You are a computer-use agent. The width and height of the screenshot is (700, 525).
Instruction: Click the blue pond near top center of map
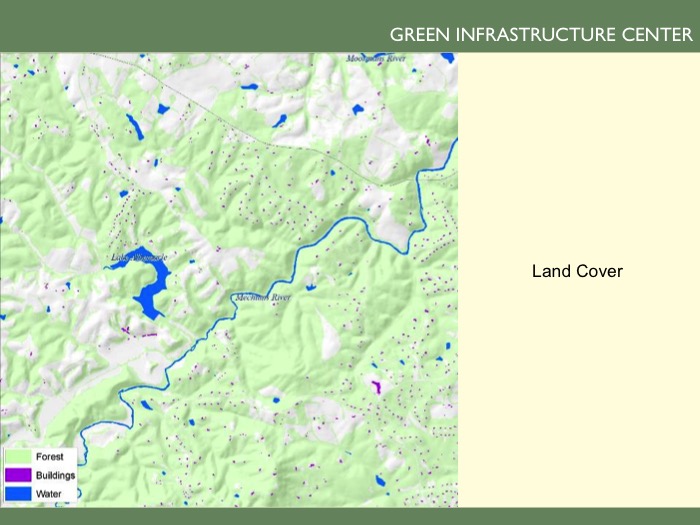pos(248,87)
